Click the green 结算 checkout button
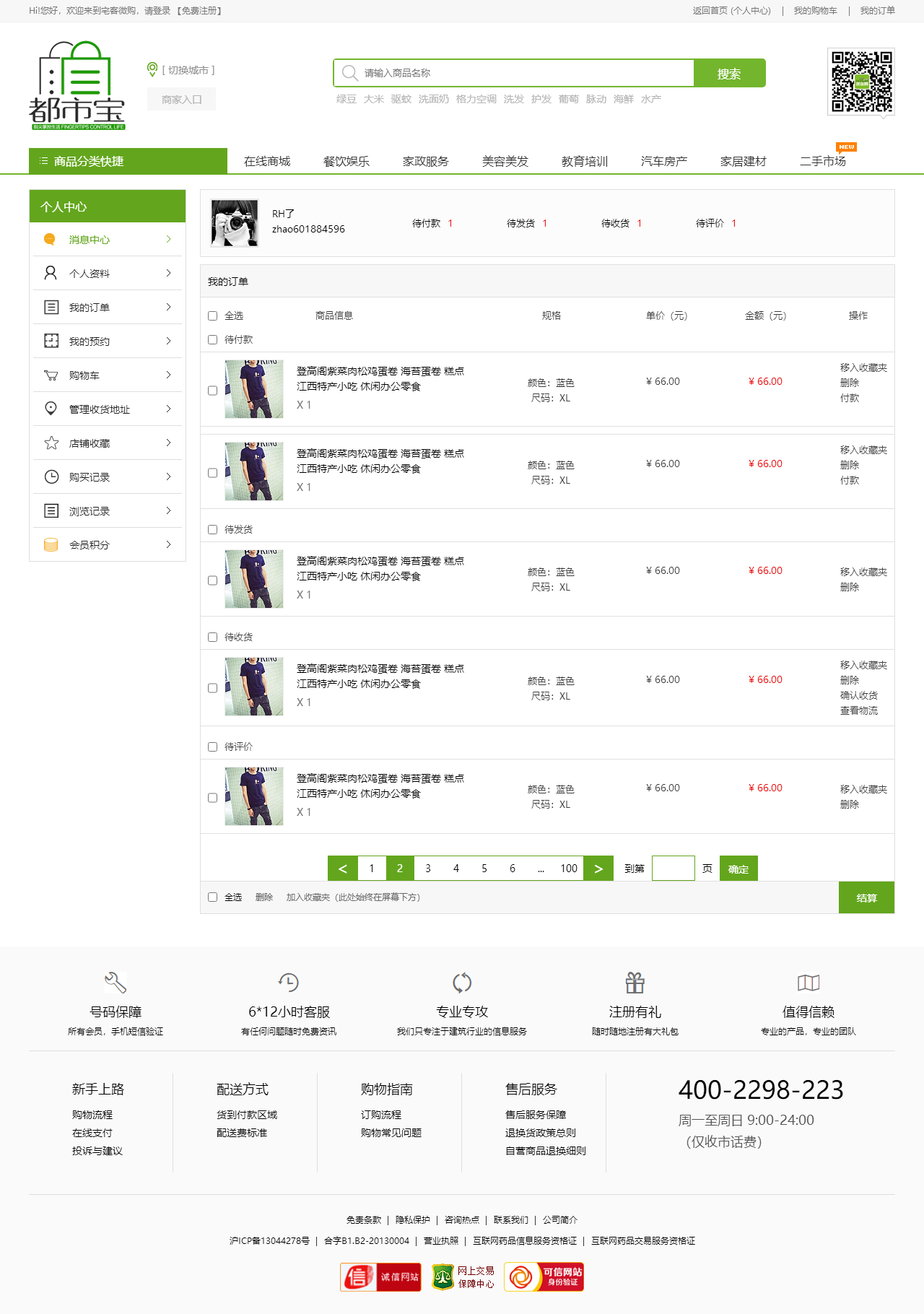This screenshot has width=924, height=1314. (866, 897)
